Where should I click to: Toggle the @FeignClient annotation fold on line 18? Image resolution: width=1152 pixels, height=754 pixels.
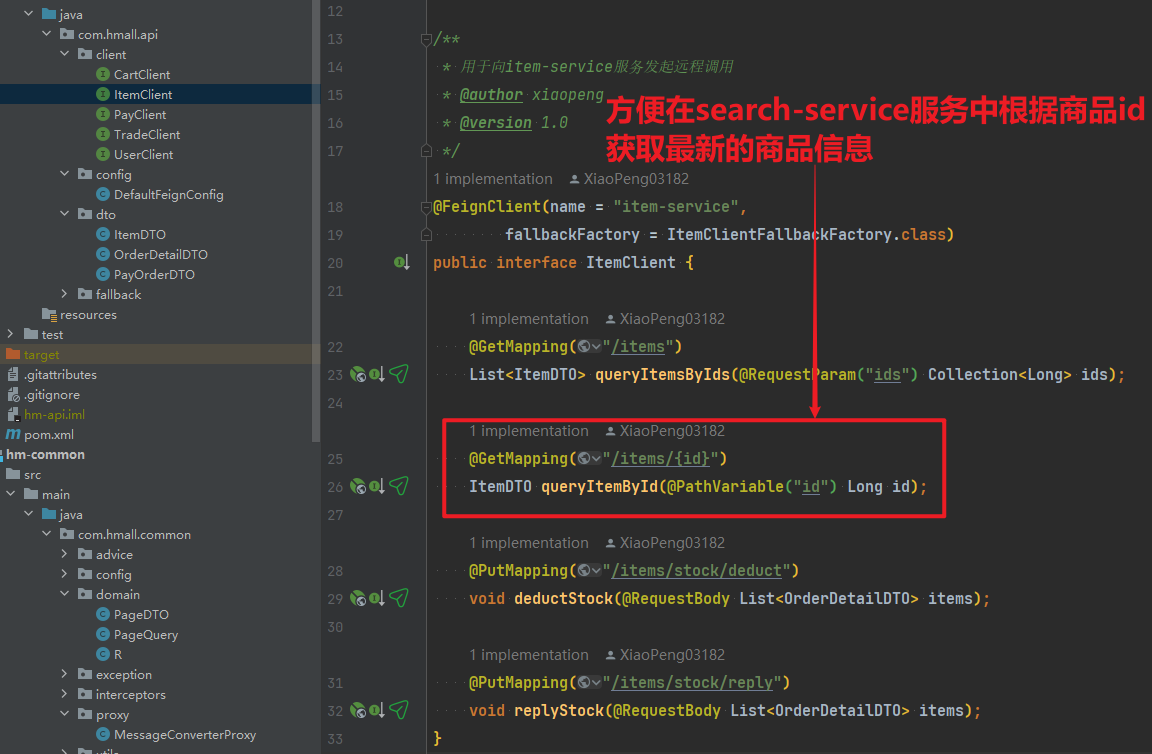427,207
